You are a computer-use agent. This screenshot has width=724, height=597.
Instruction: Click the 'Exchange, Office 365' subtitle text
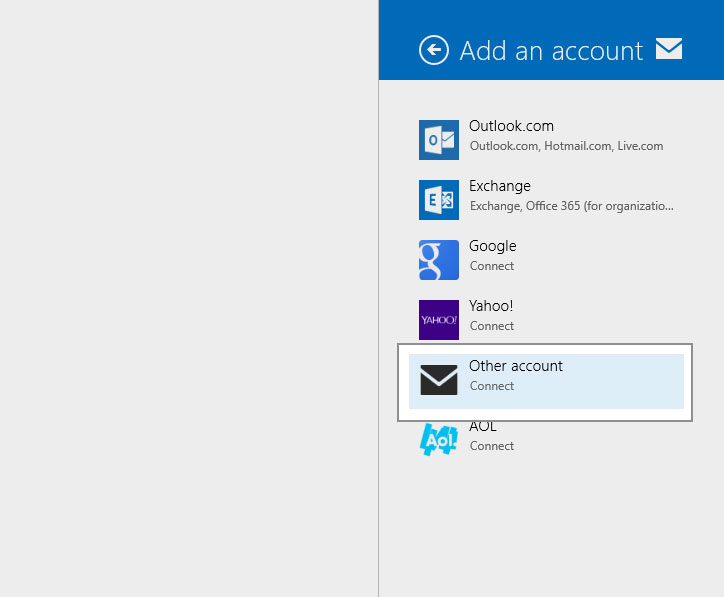pos(571,206)
